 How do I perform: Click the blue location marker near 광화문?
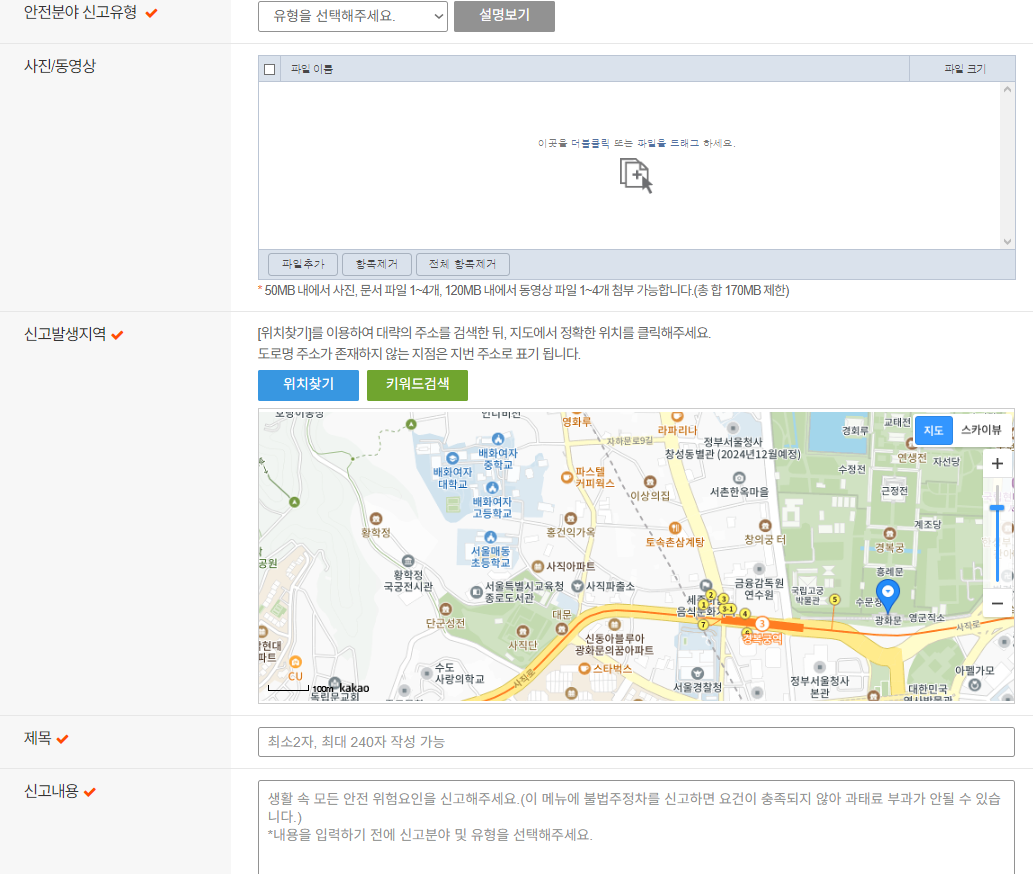click(x=888, y=592)
